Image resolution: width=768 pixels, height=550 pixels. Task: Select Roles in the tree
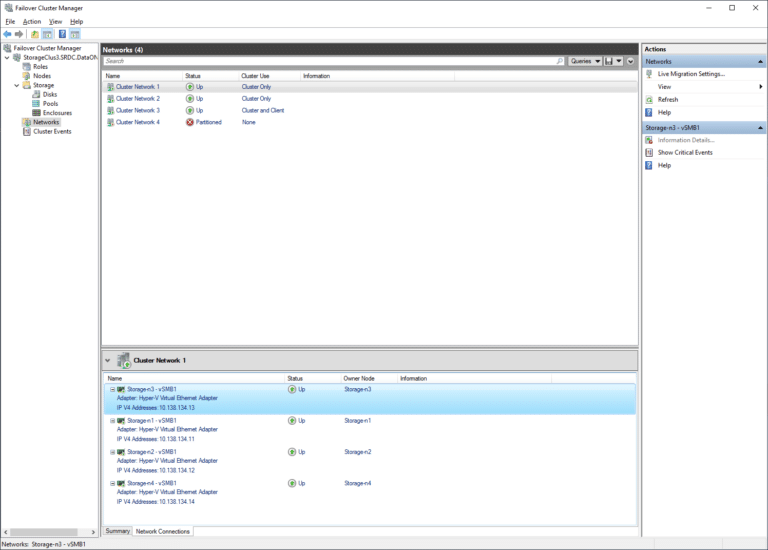click(40, 67)
